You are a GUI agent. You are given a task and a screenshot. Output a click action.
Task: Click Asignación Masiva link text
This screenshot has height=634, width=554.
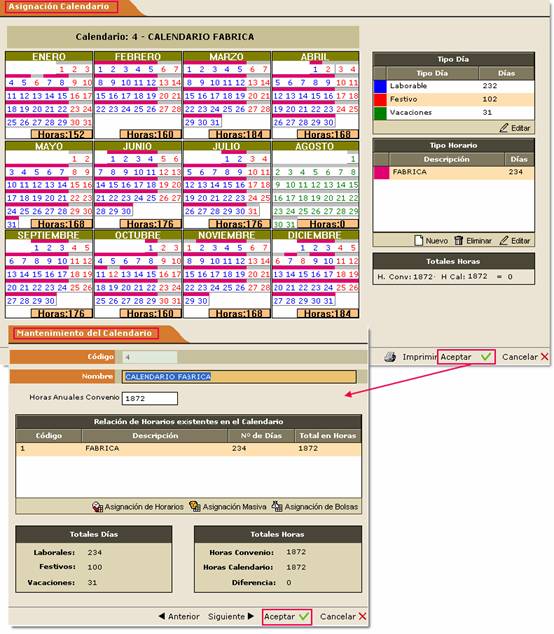235,507
